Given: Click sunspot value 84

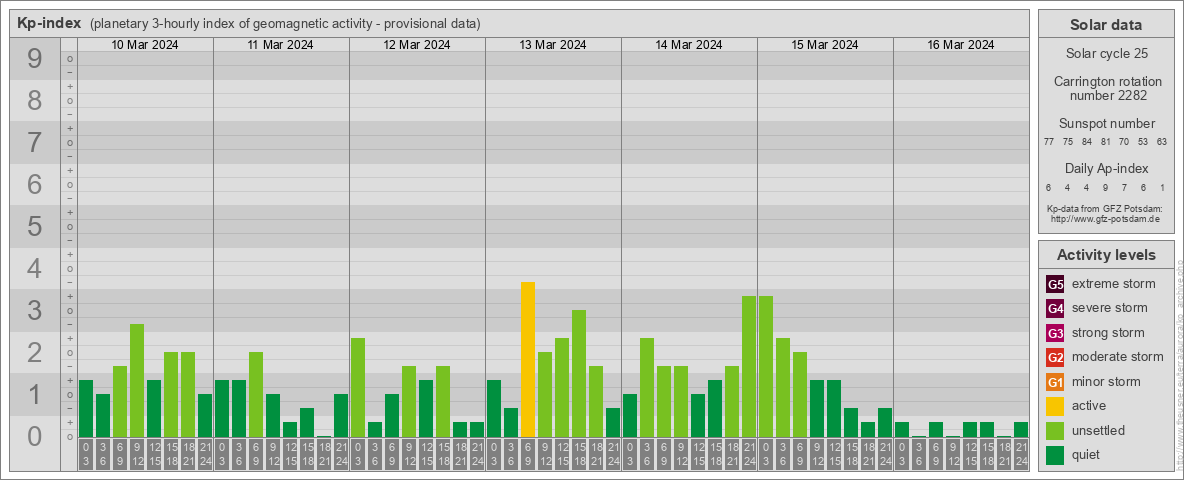Looking at the screenshot, I should [1087, 142].
